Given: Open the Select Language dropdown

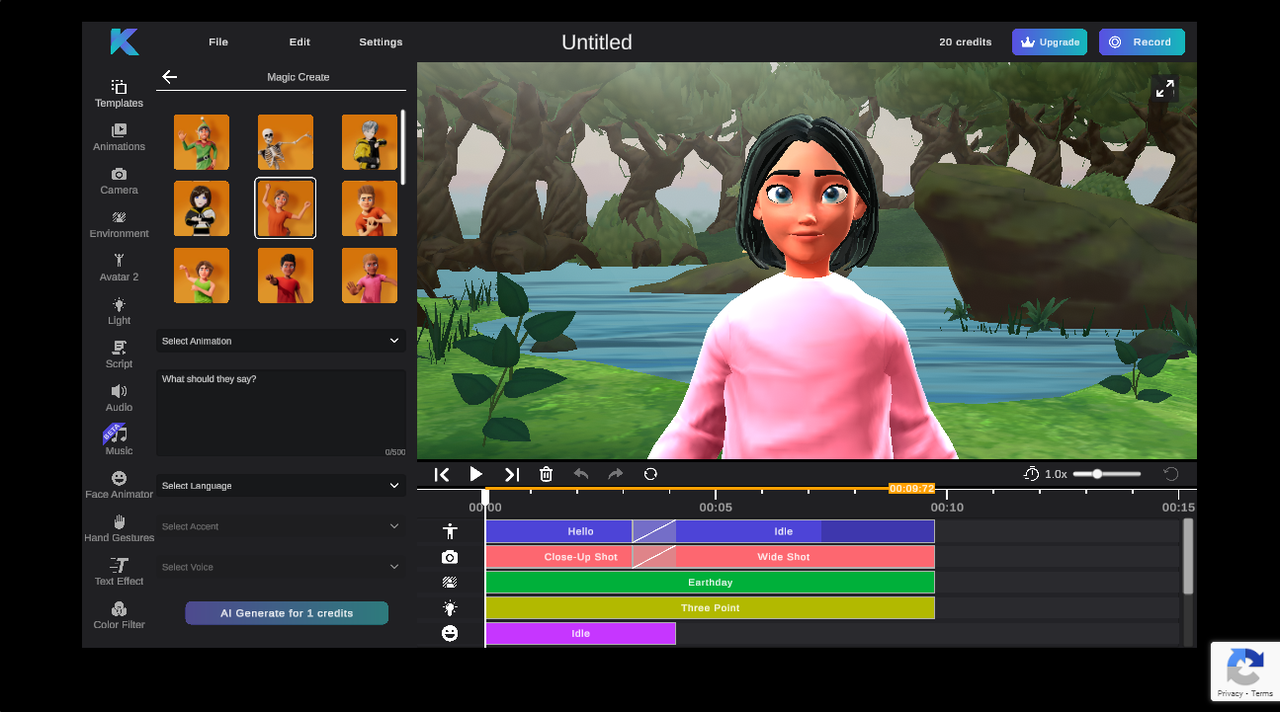Looking at the screenshot, I should pyautogui.click(x=281, y=486).
